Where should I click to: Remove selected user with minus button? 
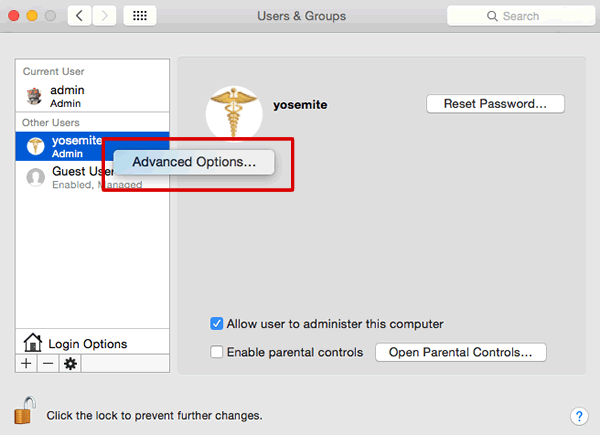[x=48, y=363]
